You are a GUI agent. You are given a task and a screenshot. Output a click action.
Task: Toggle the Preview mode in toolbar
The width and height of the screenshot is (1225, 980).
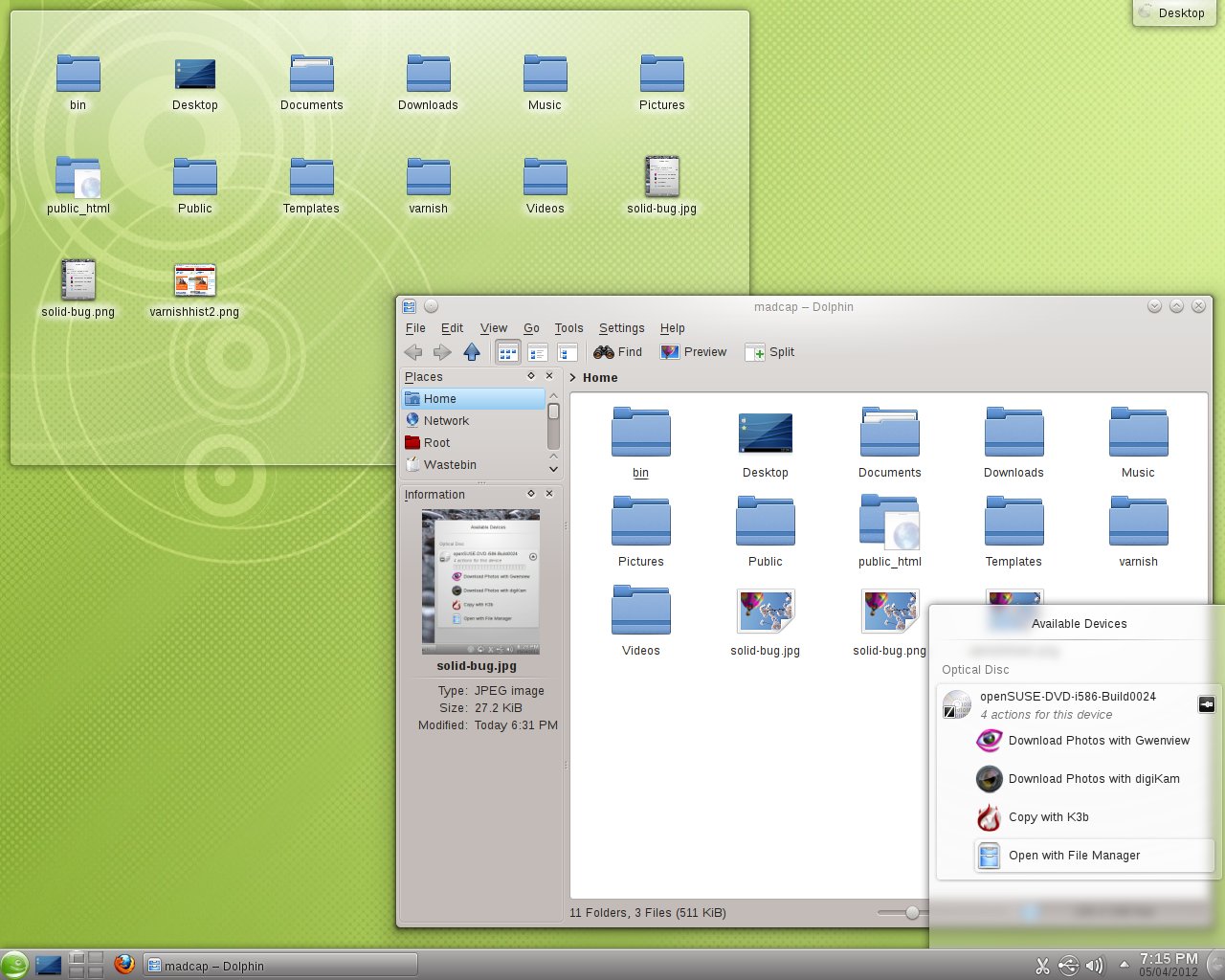point(694,352)
